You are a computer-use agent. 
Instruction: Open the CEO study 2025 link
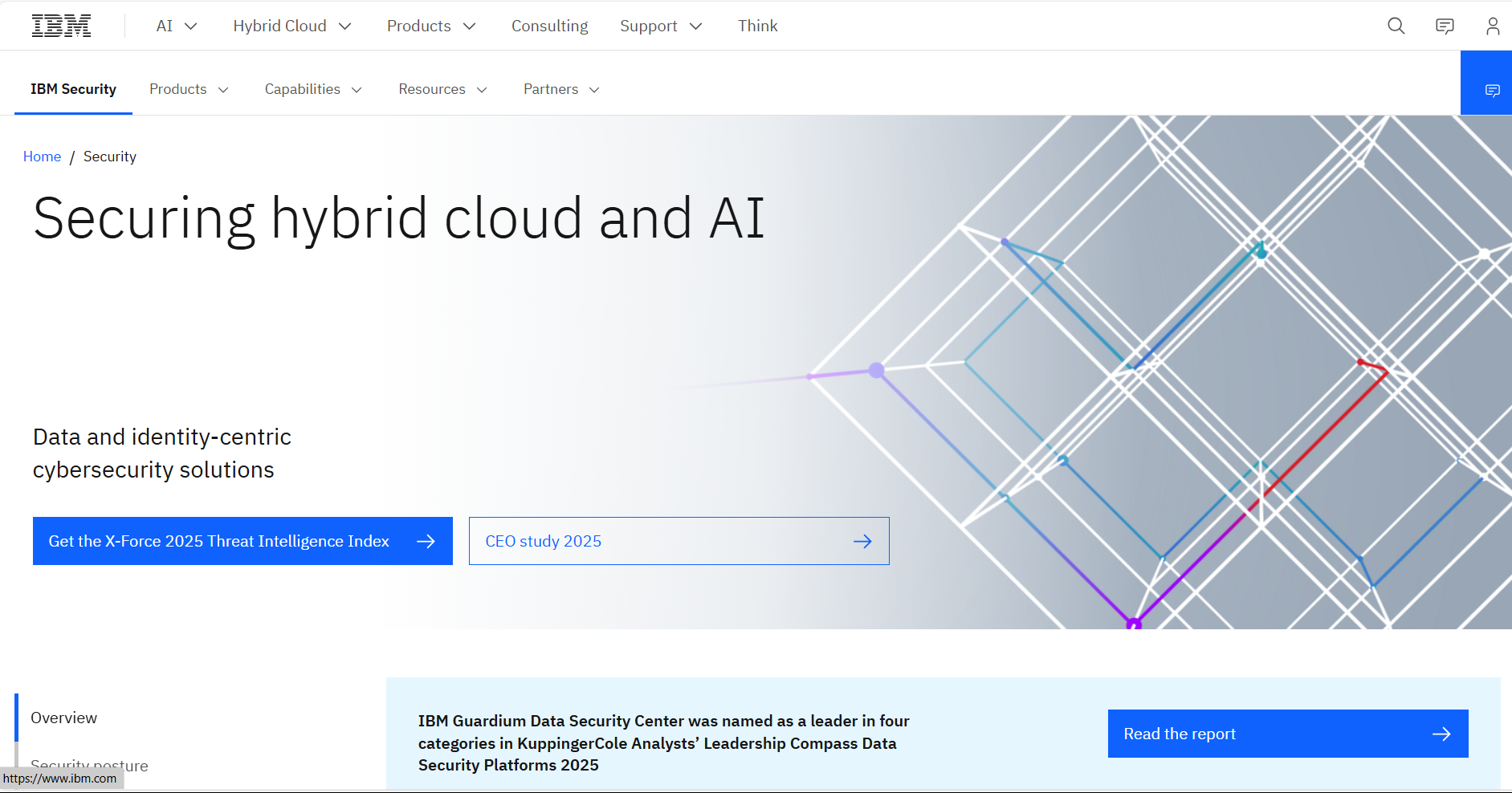(x=679, y=541)
